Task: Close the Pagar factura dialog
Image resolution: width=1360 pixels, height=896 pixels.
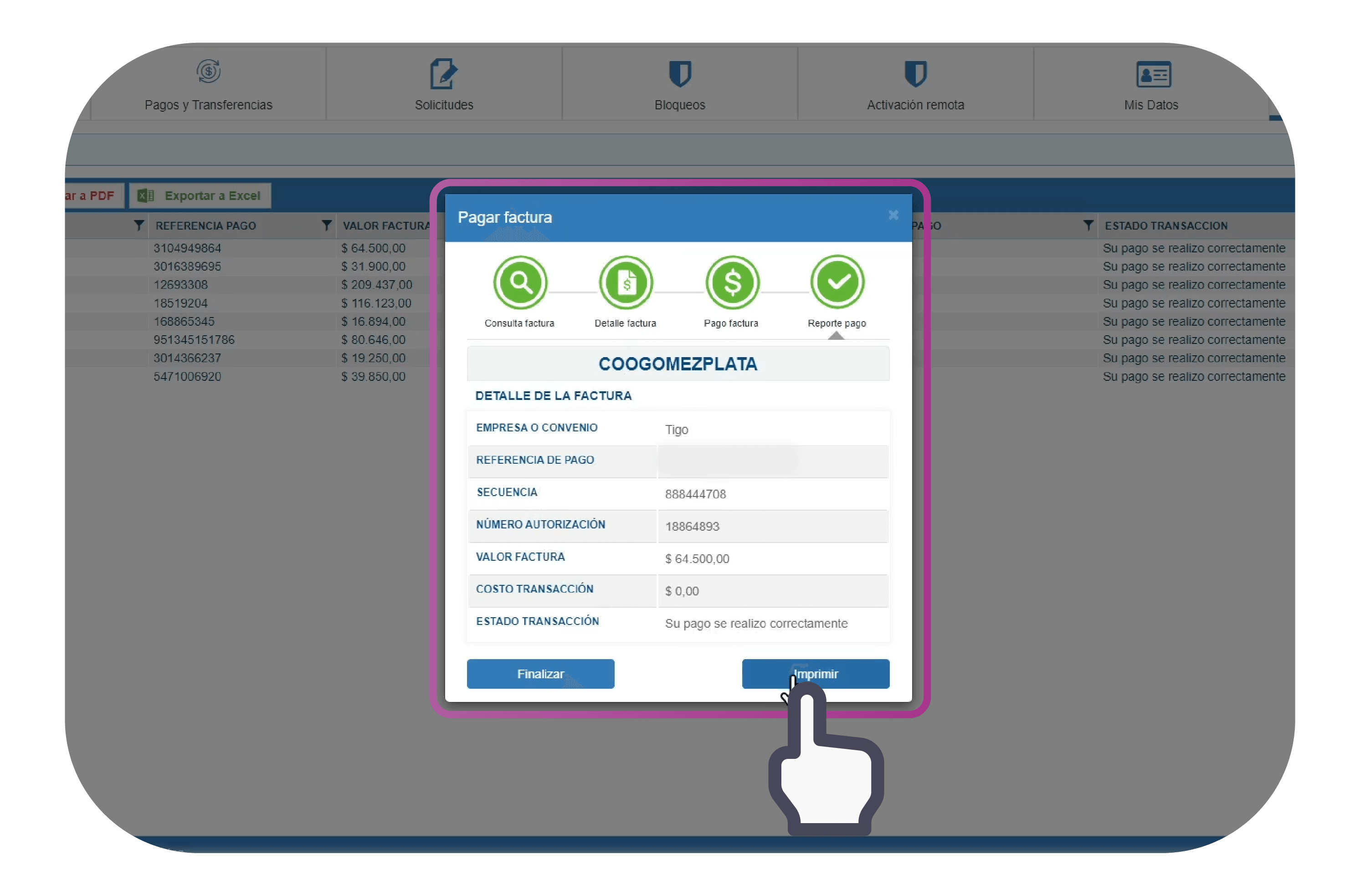Action: pos(893,215)
